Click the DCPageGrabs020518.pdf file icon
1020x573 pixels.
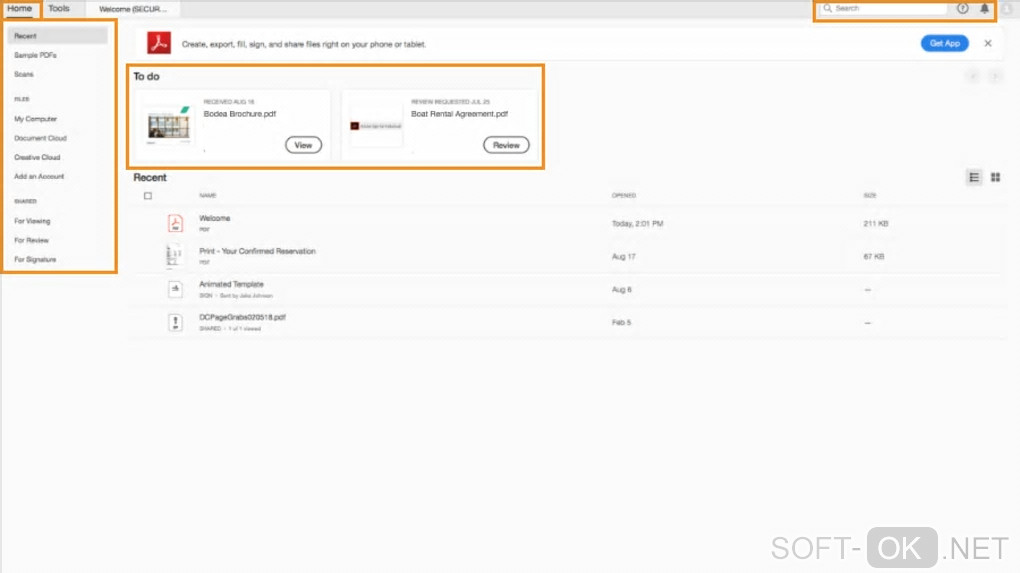[x=175, y=322]
